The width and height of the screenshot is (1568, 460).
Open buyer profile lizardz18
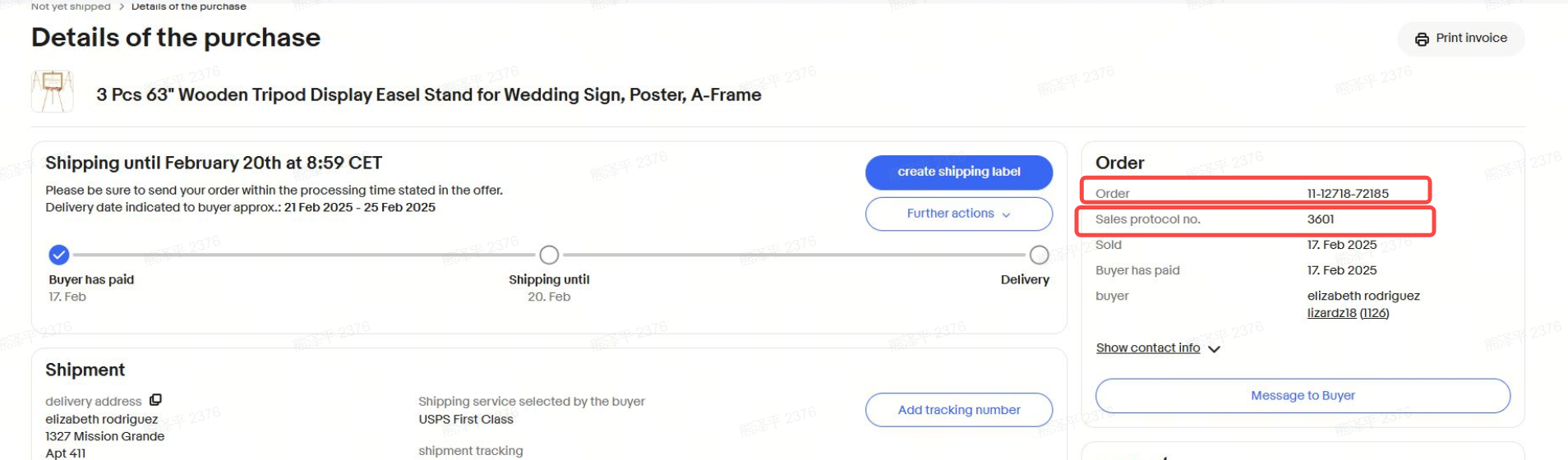(x=1331, y=313)
